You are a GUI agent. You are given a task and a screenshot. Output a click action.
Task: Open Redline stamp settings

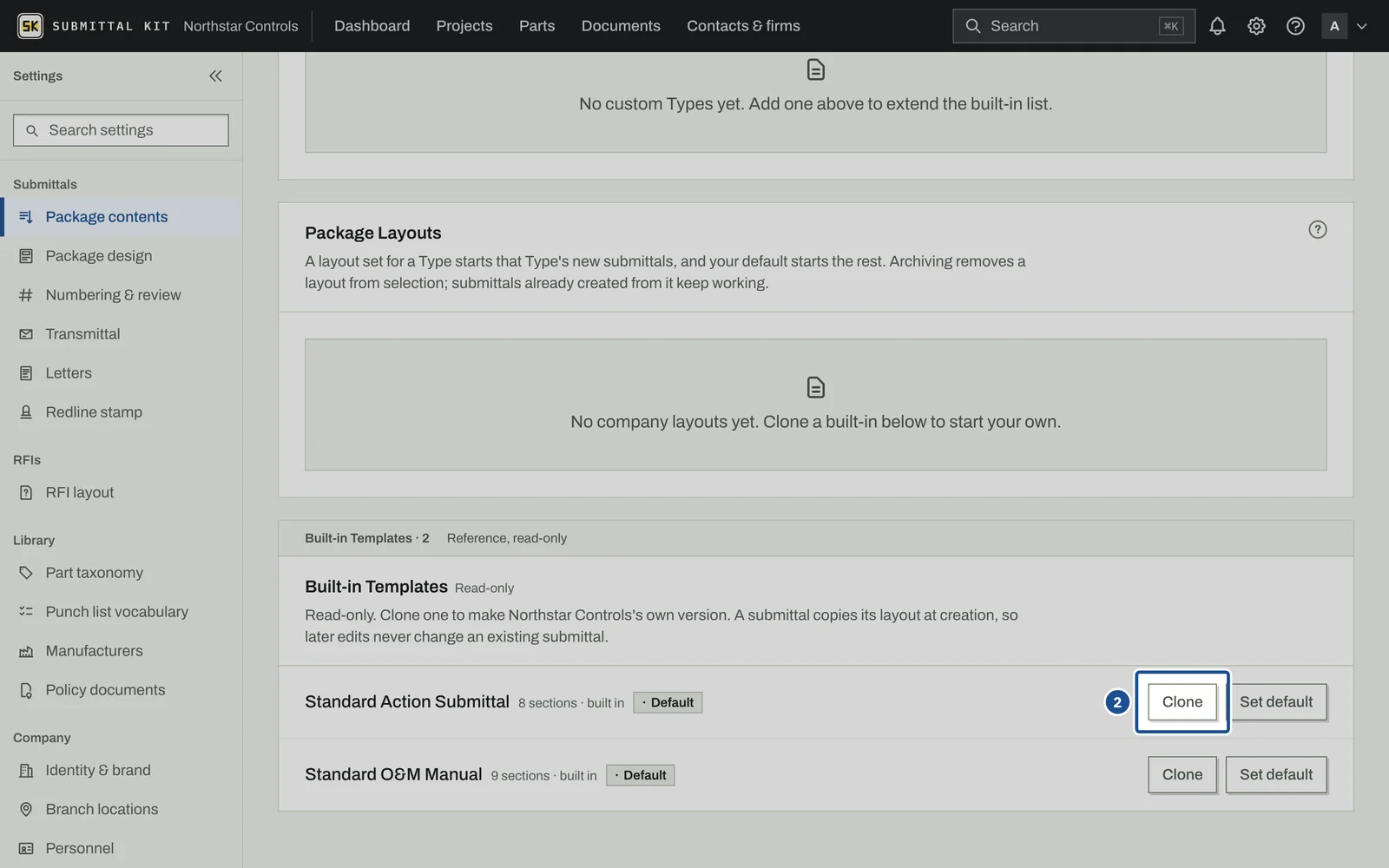121,412
